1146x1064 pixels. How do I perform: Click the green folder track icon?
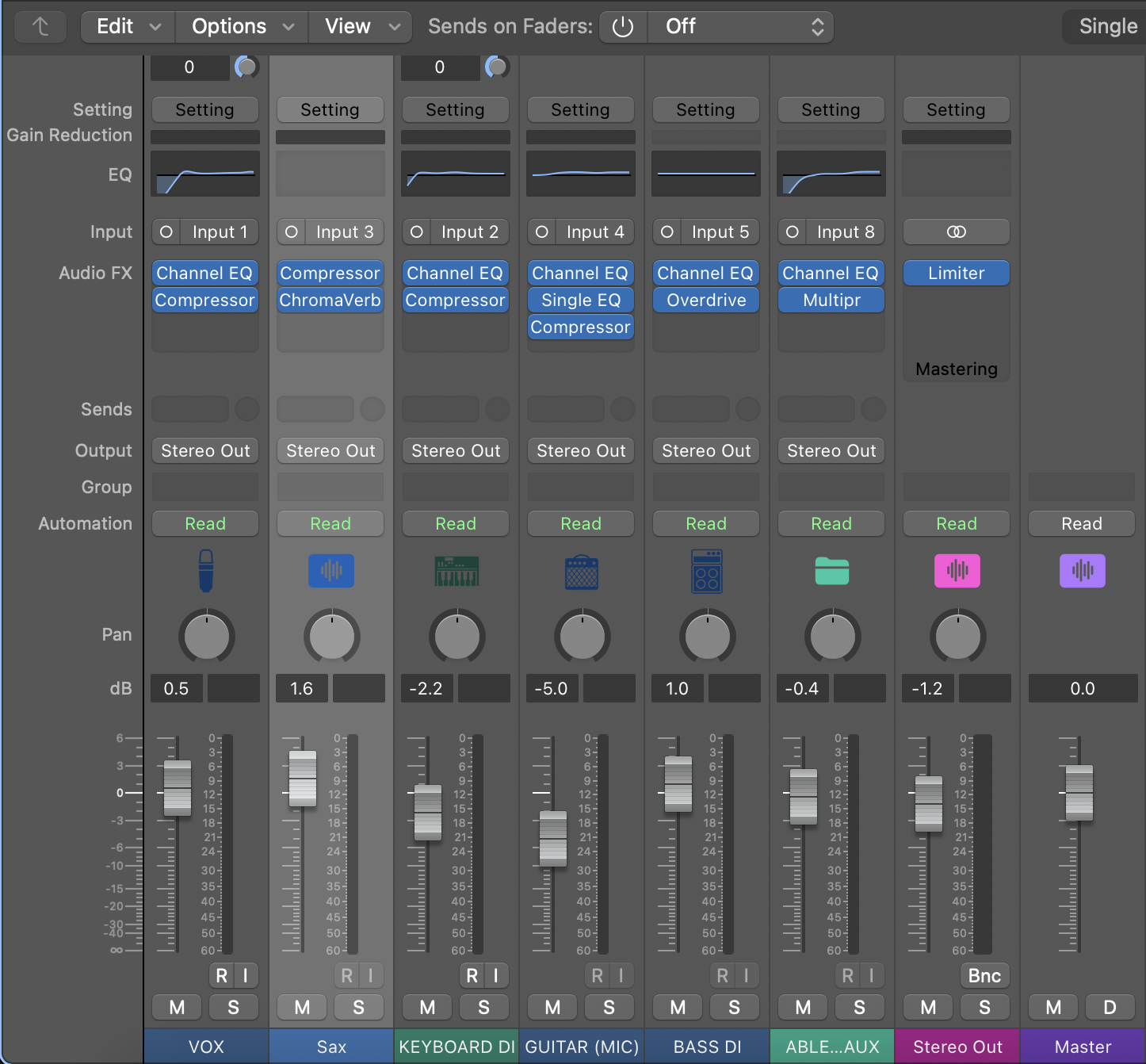(x=832, y=571)
